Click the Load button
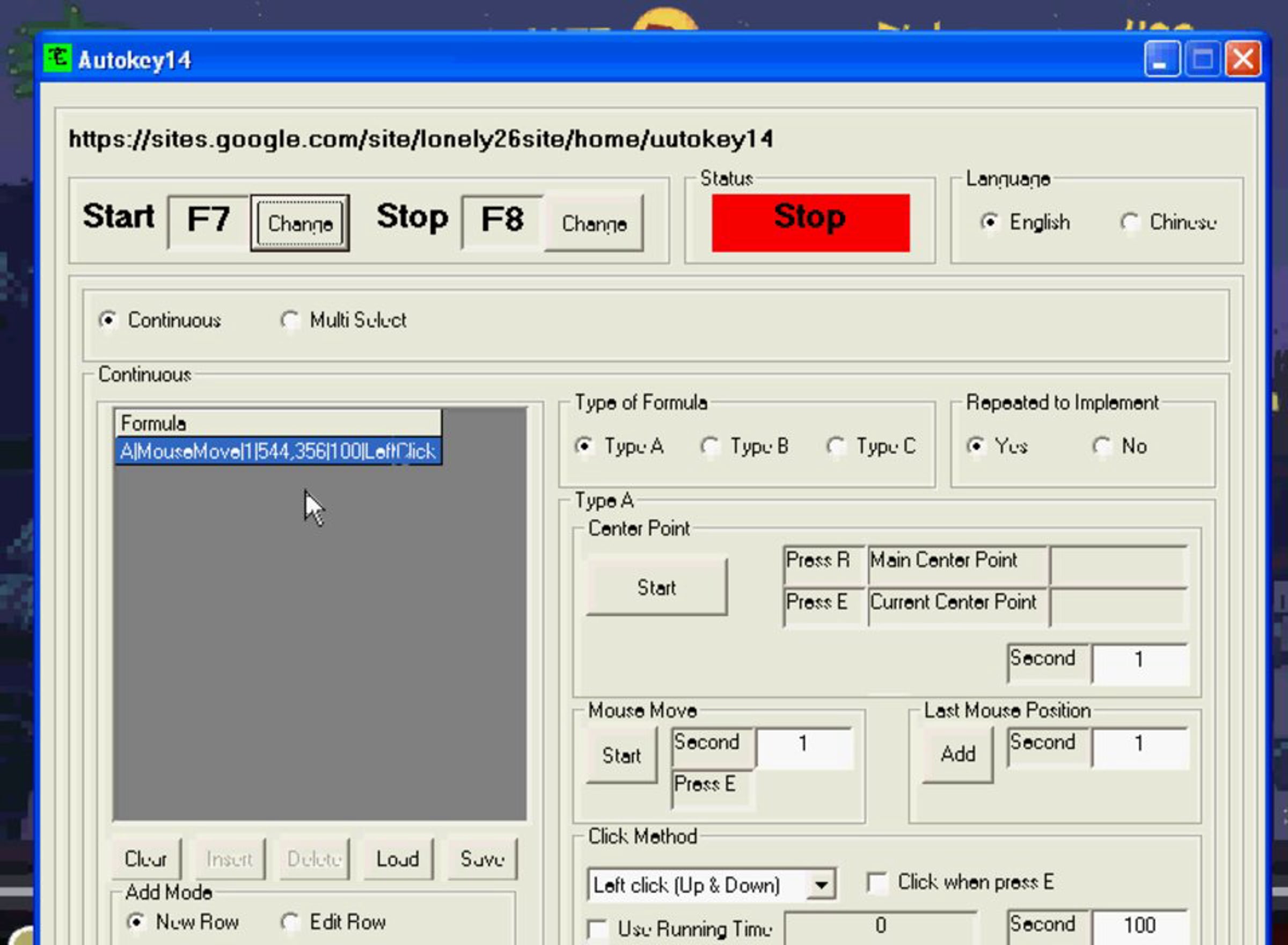 click(x=398, y=859)
